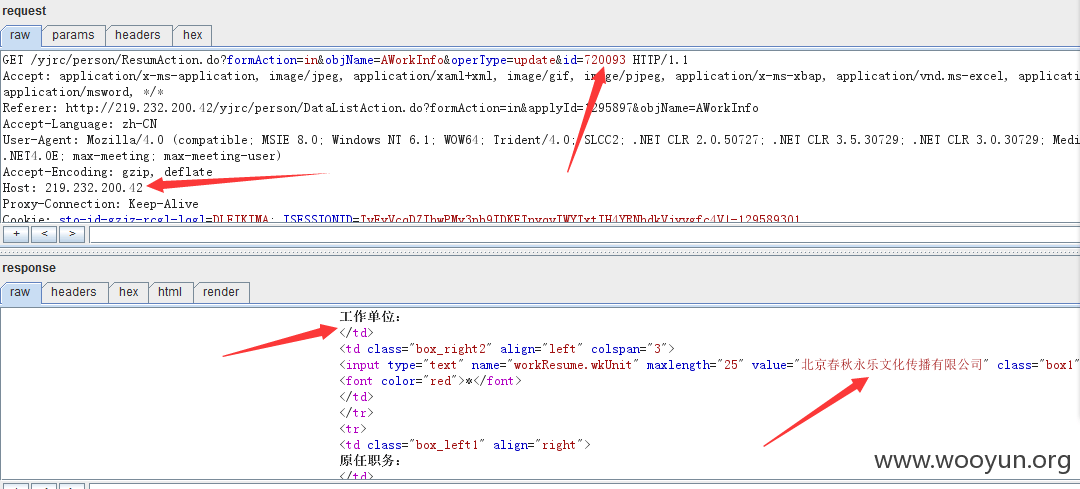Open the request params tab
Image resolution: width=1080 pixels, height=489 pixels.
[73, 35]
